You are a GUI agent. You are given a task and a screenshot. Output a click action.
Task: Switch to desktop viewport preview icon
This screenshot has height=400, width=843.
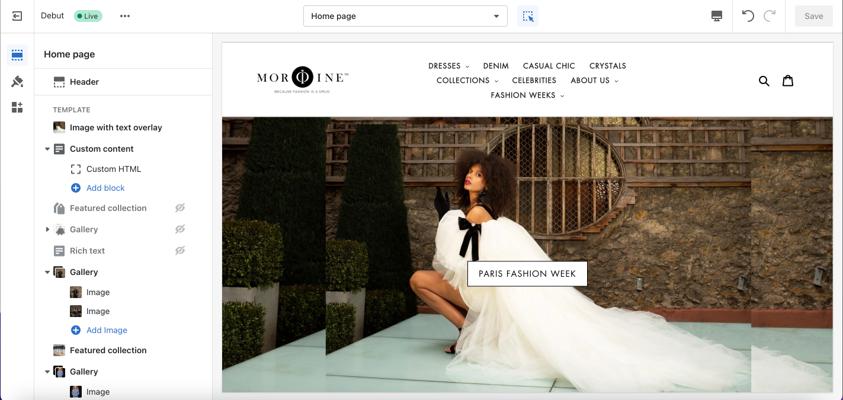(716, 16)
